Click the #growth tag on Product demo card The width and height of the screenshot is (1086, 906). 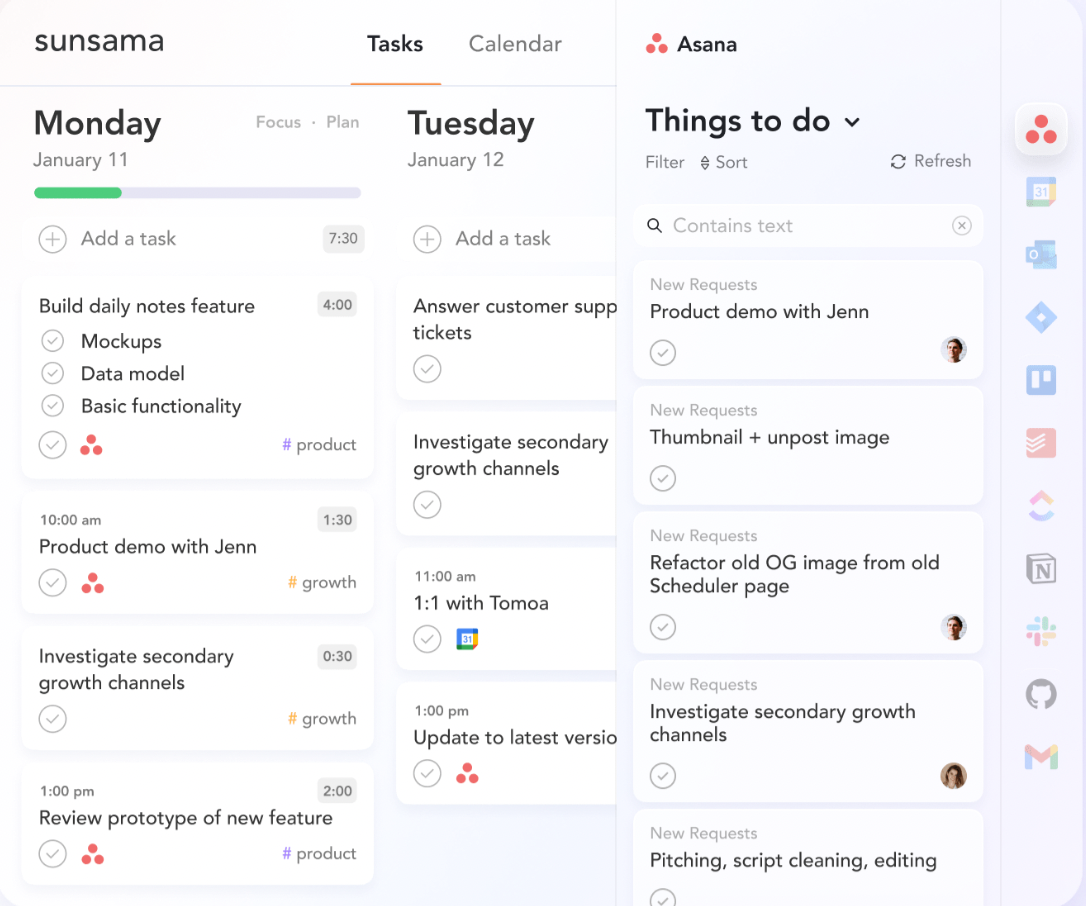[322, 583]
